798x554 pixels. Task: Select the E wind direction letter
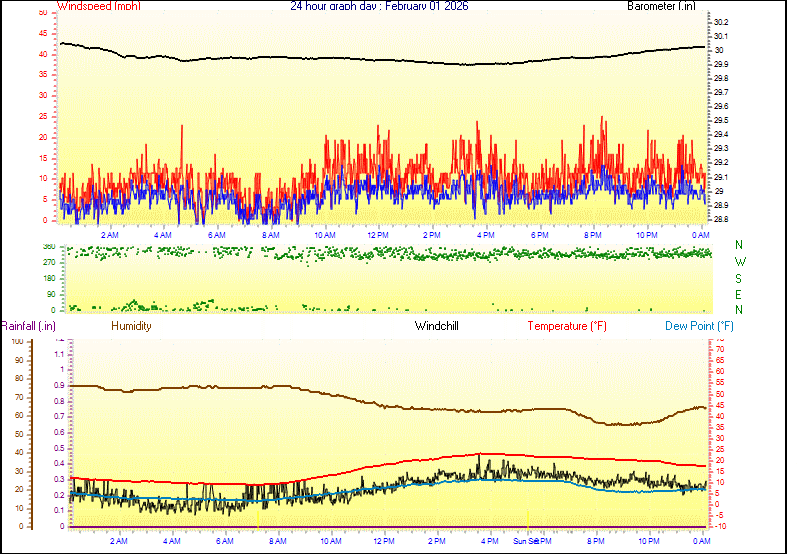(x=739, y=294)
